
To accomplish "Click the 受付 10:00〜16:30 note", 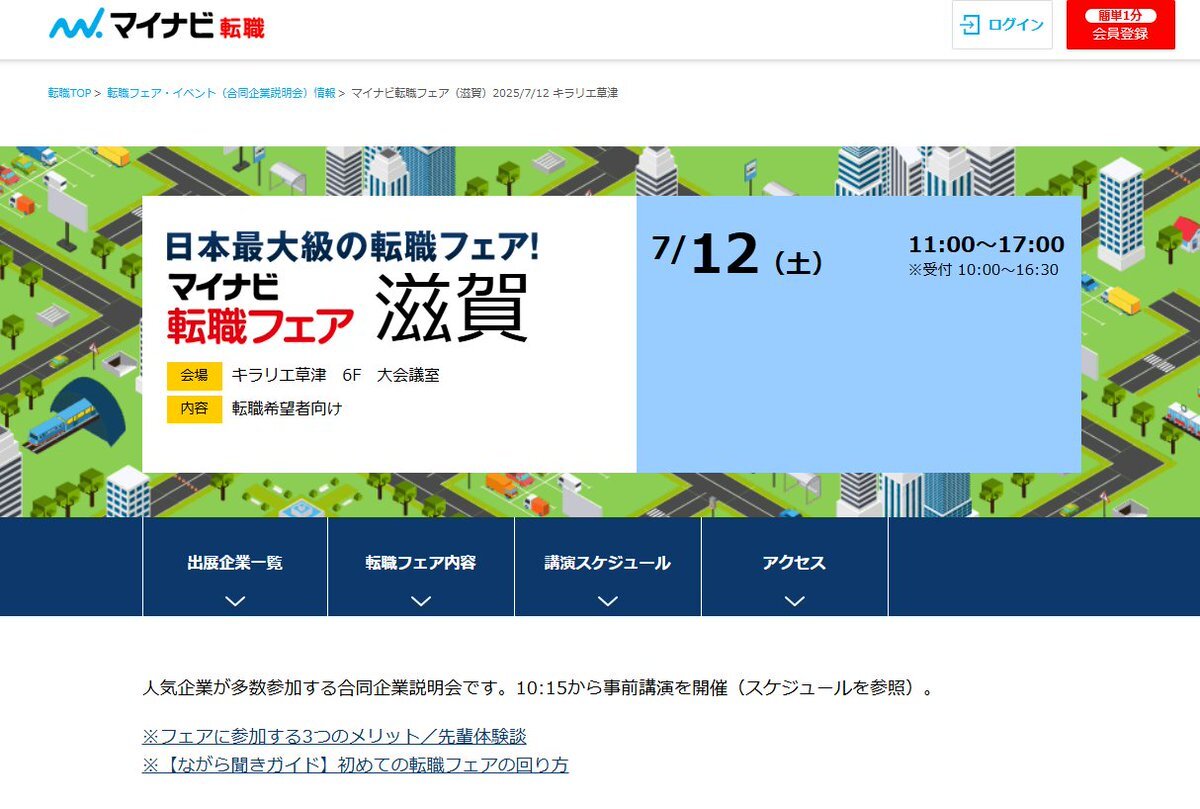I will [983, 270].
